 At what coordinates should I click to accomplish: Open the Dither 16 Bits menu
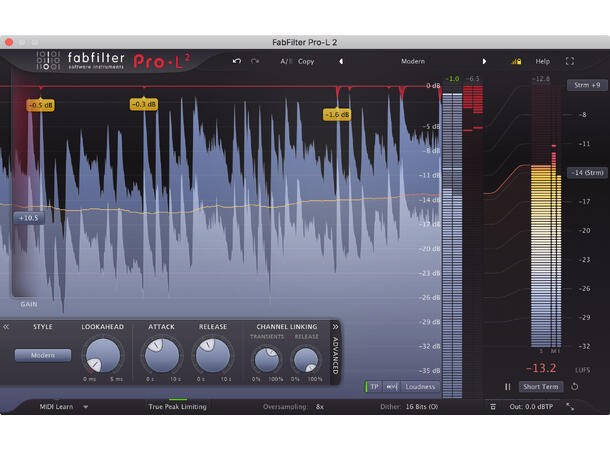click(409, 407)
